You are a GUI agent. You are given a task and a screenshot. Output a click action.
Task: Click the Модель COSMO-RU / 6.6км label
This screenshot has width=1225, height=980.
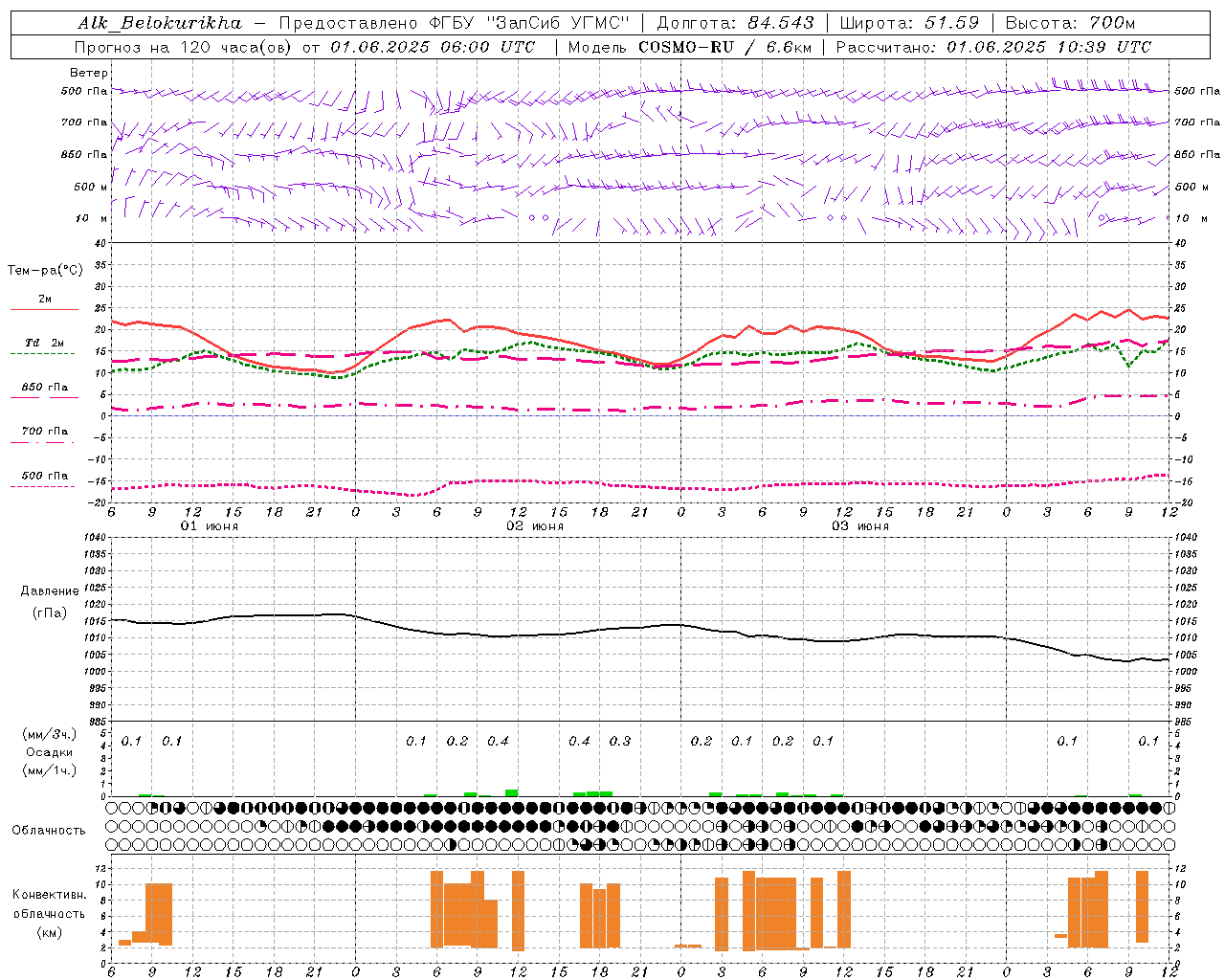(x=689, y=47)
